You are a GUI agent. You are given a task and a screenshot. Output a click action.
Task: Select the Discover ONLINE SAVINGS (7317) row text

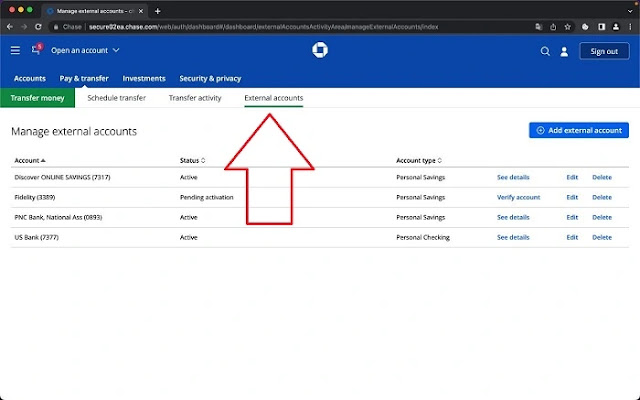[x=62, y=177]
